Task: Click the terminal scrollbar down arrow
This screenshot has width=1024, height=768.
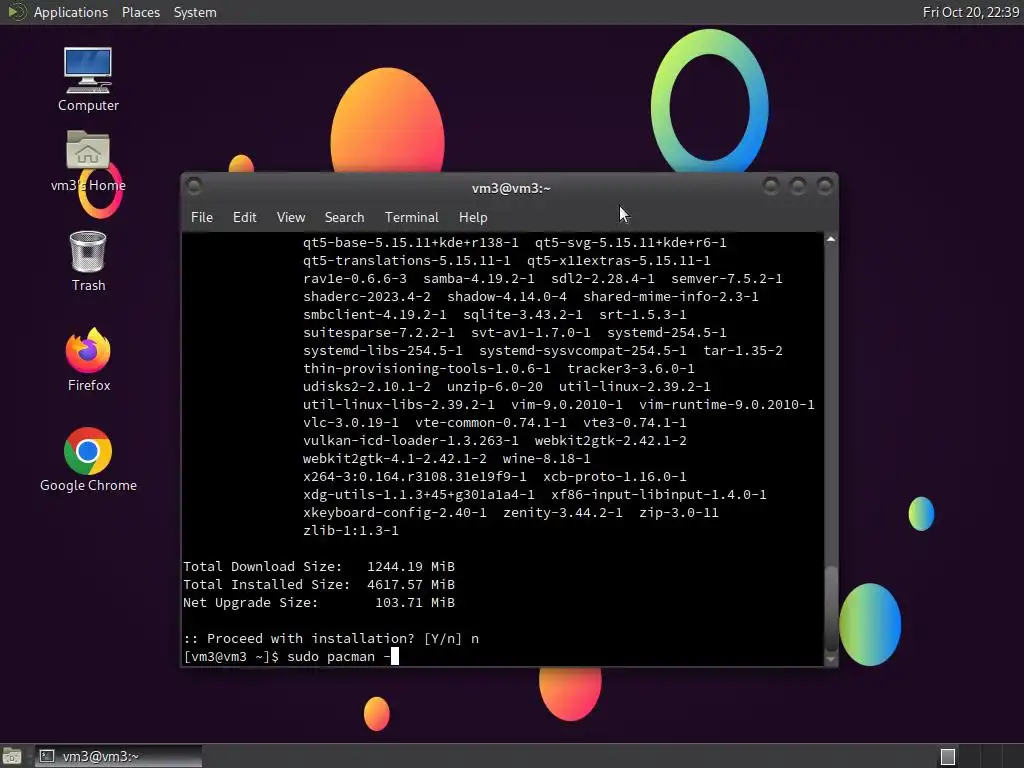Action: tap(831, 660)
